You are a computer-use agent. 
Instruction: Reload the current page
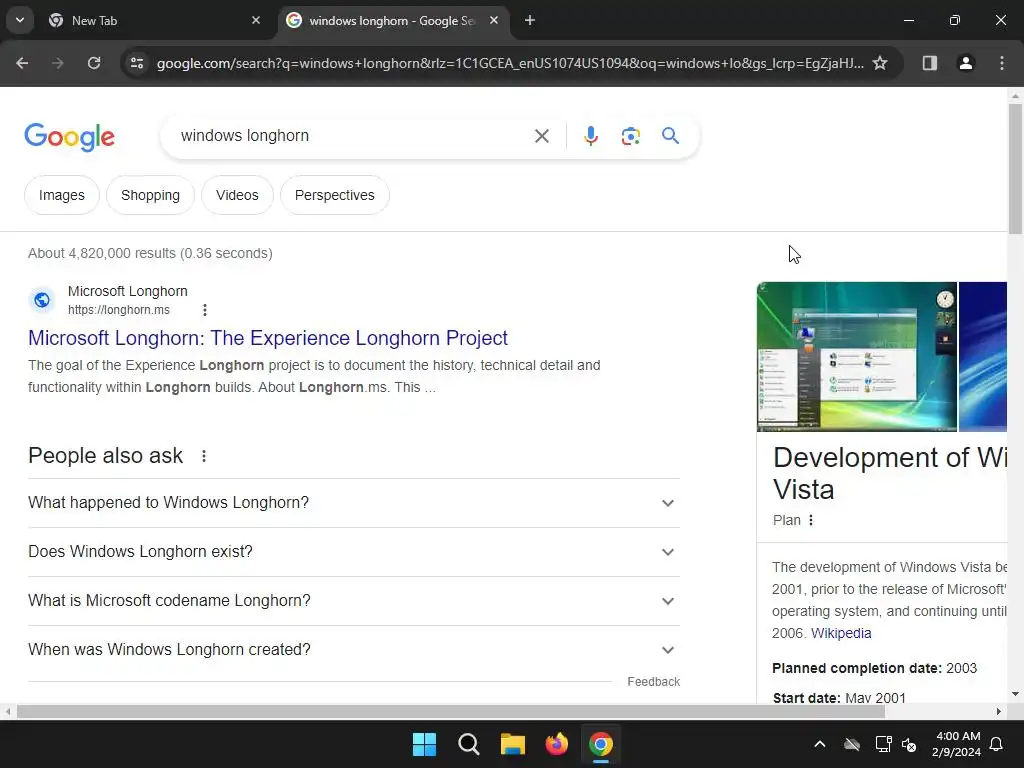click(94, 63)
